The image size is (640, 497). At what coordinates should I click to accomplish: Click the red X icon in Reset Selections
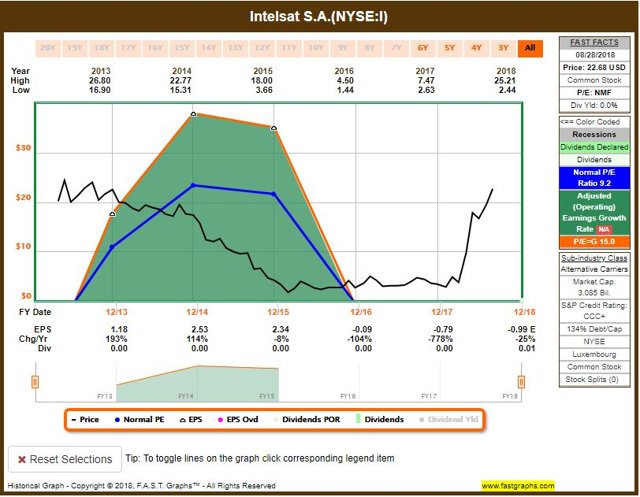[22, 459]
